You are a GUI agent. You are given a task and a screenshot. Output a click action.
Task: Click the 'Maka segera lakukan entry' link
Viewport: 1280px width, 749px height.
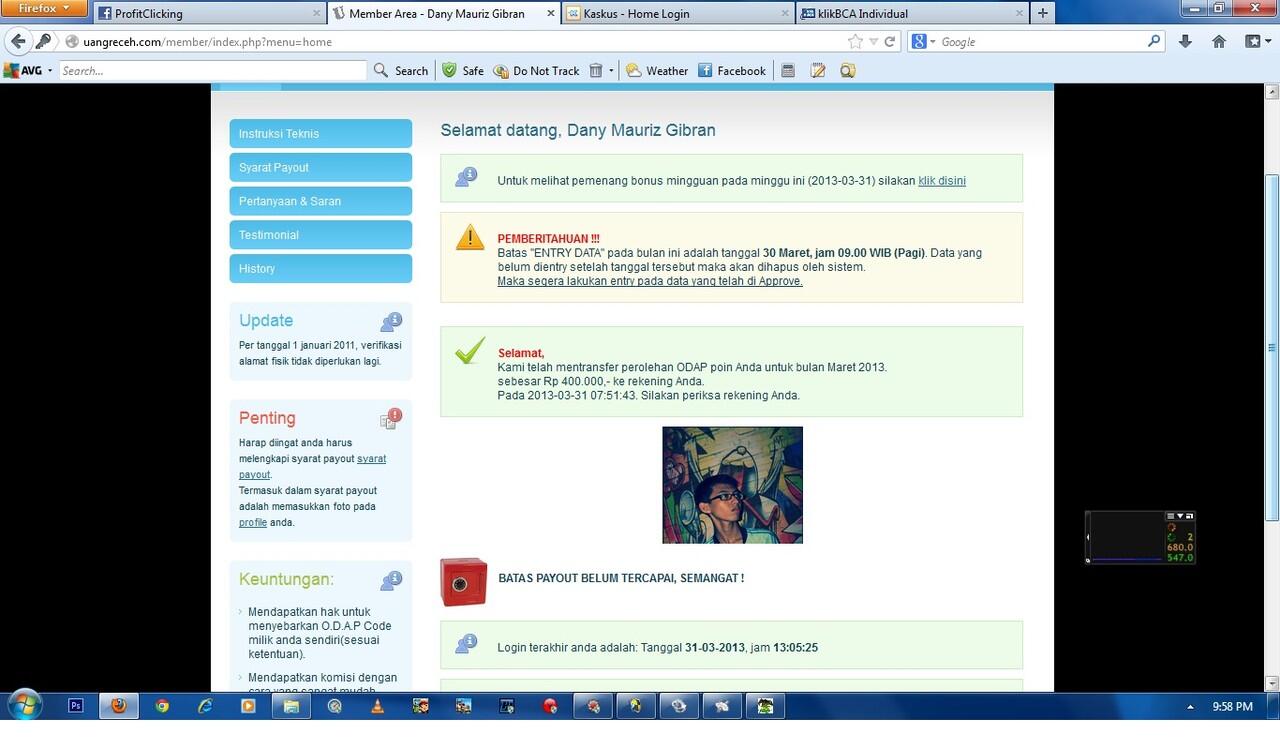point(650,281)
